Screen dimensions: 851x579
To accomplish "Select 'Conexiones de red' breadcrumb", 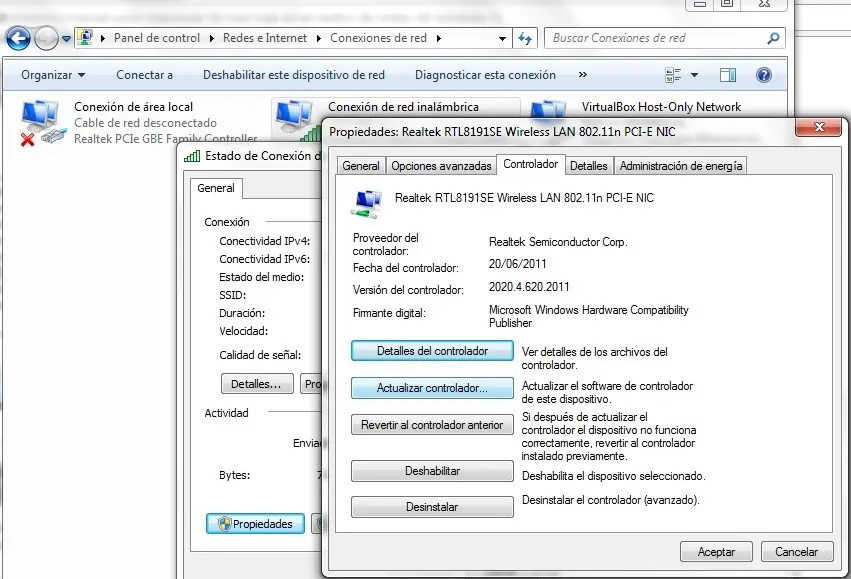I will coord(378,38).
